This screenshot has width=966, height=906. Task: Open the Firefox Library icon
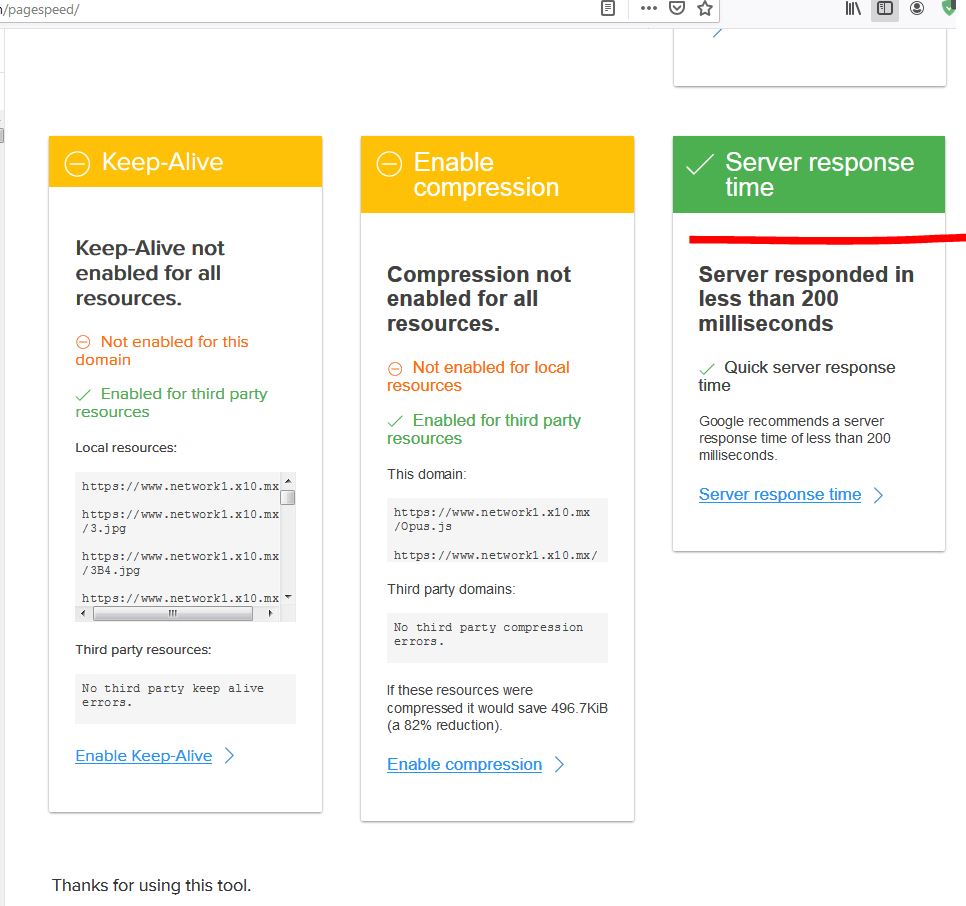[x=853, y=9]
